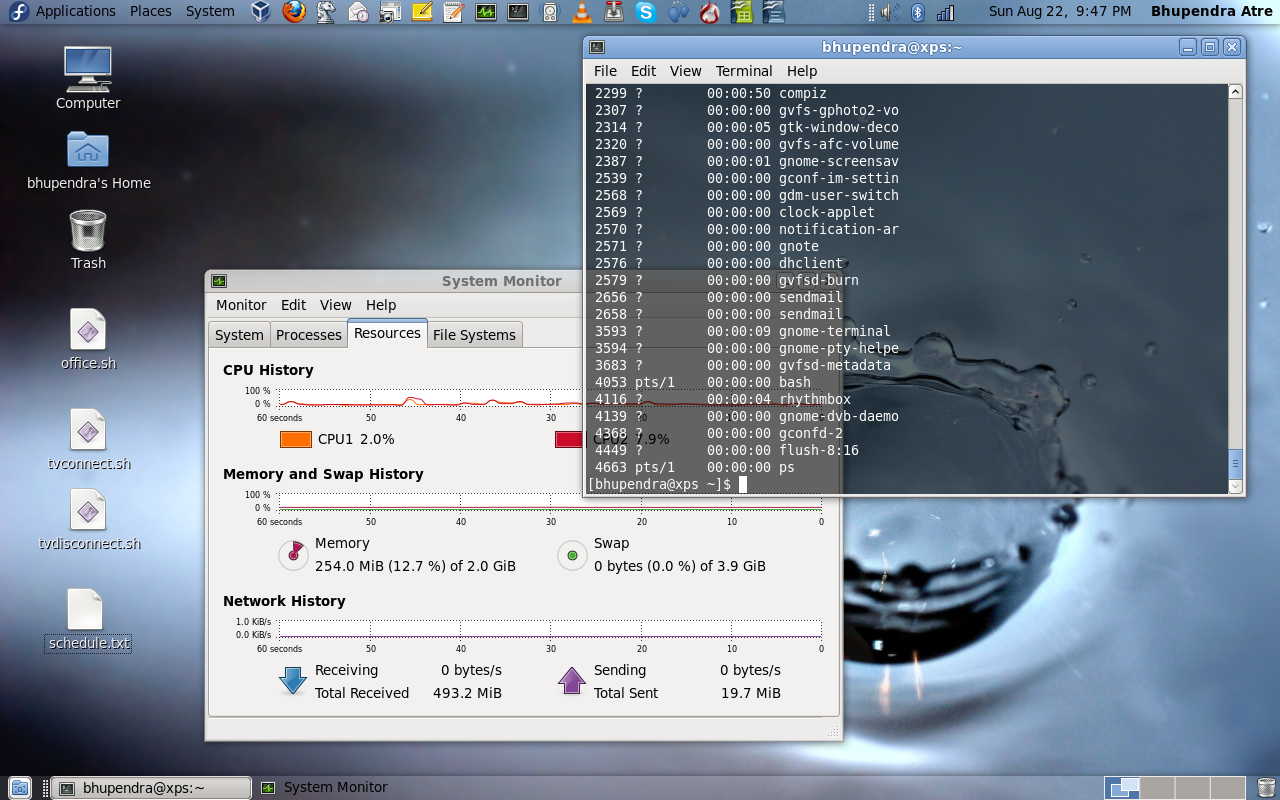Image resolution: width=1280 pixels, height=800 pixels.
Task: Select the Resources tab
Action: (x=387, y=333)
